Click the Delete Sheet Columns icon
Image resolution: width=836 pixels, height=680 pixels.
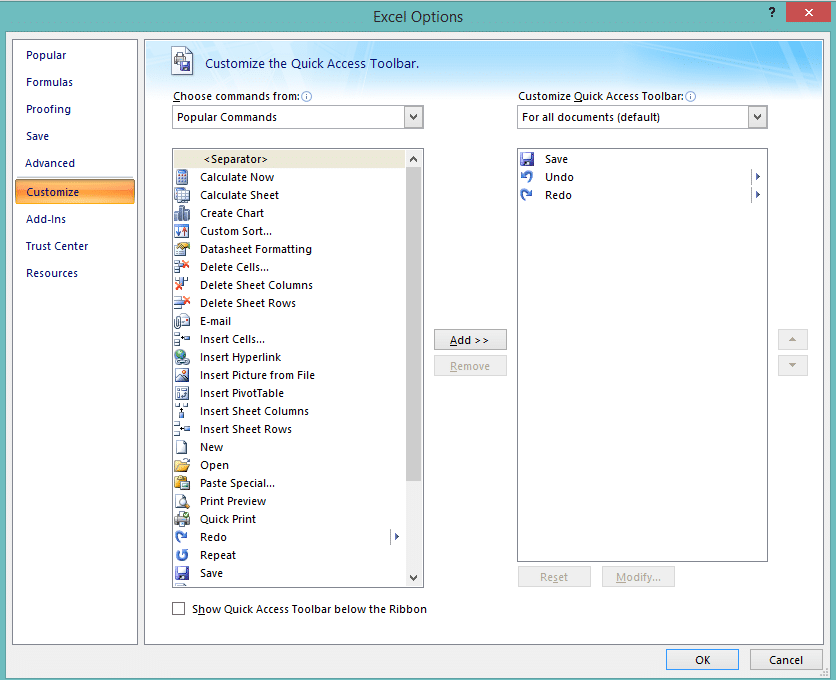pos(182,285)
